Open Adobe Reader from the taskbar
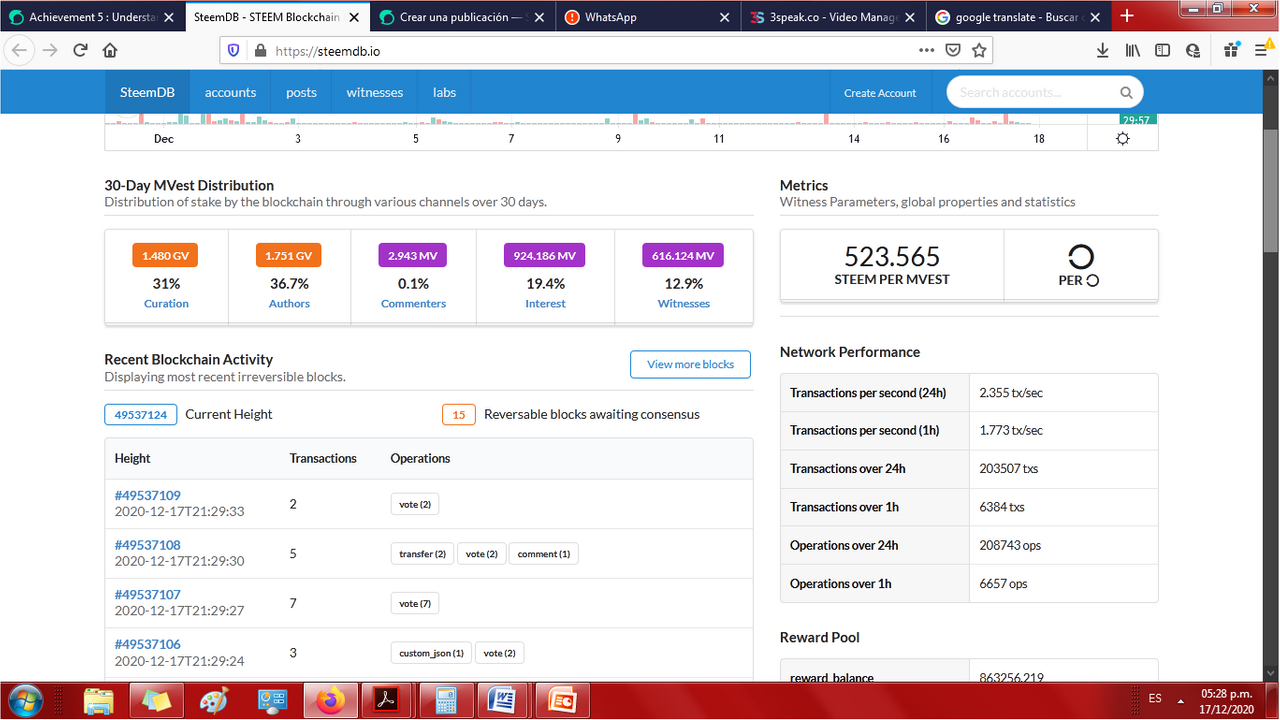The image size is (1280, 720). [x=386, y=700]
